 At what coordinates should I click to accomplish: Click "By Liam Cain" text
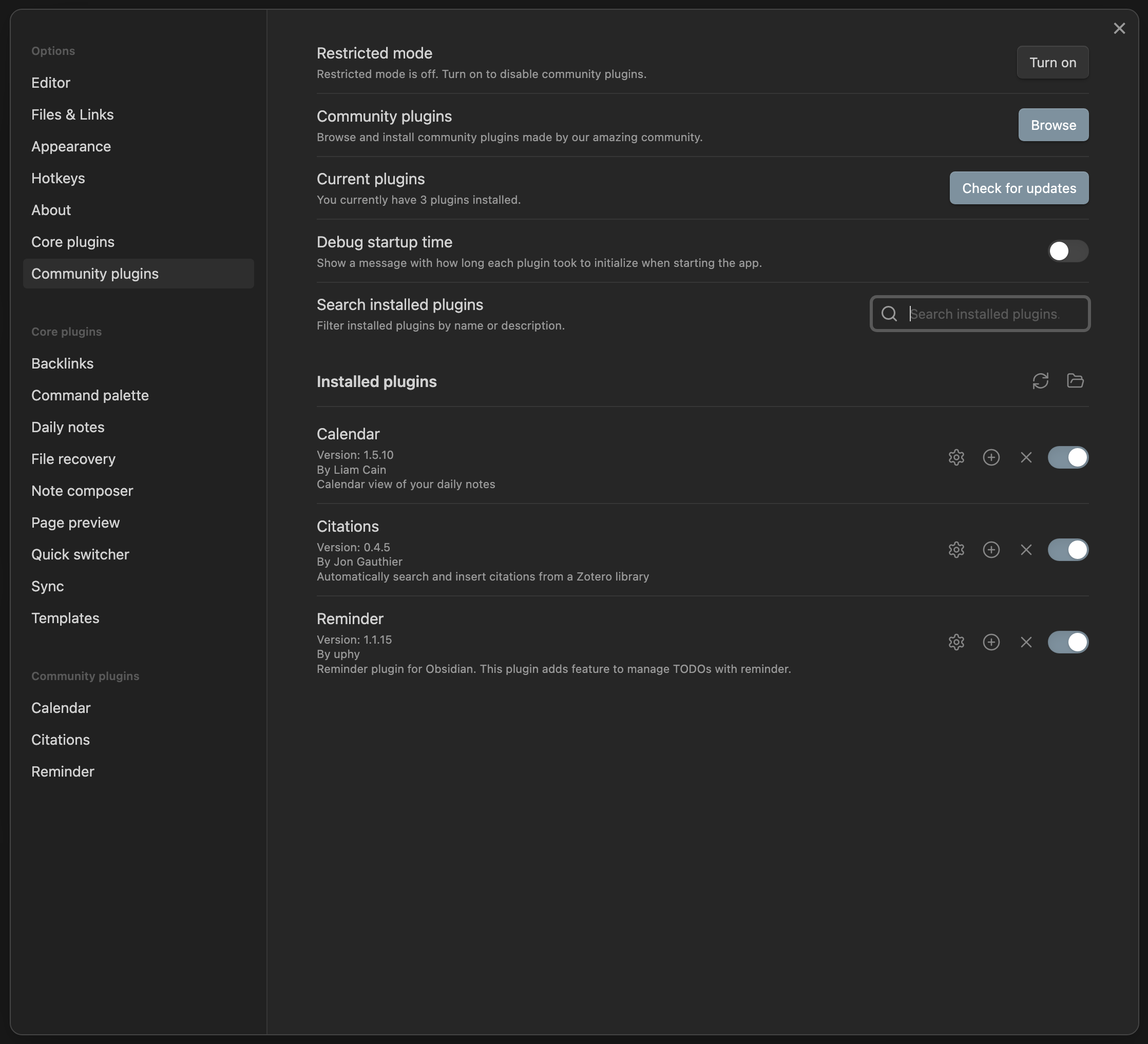point(351,470)
